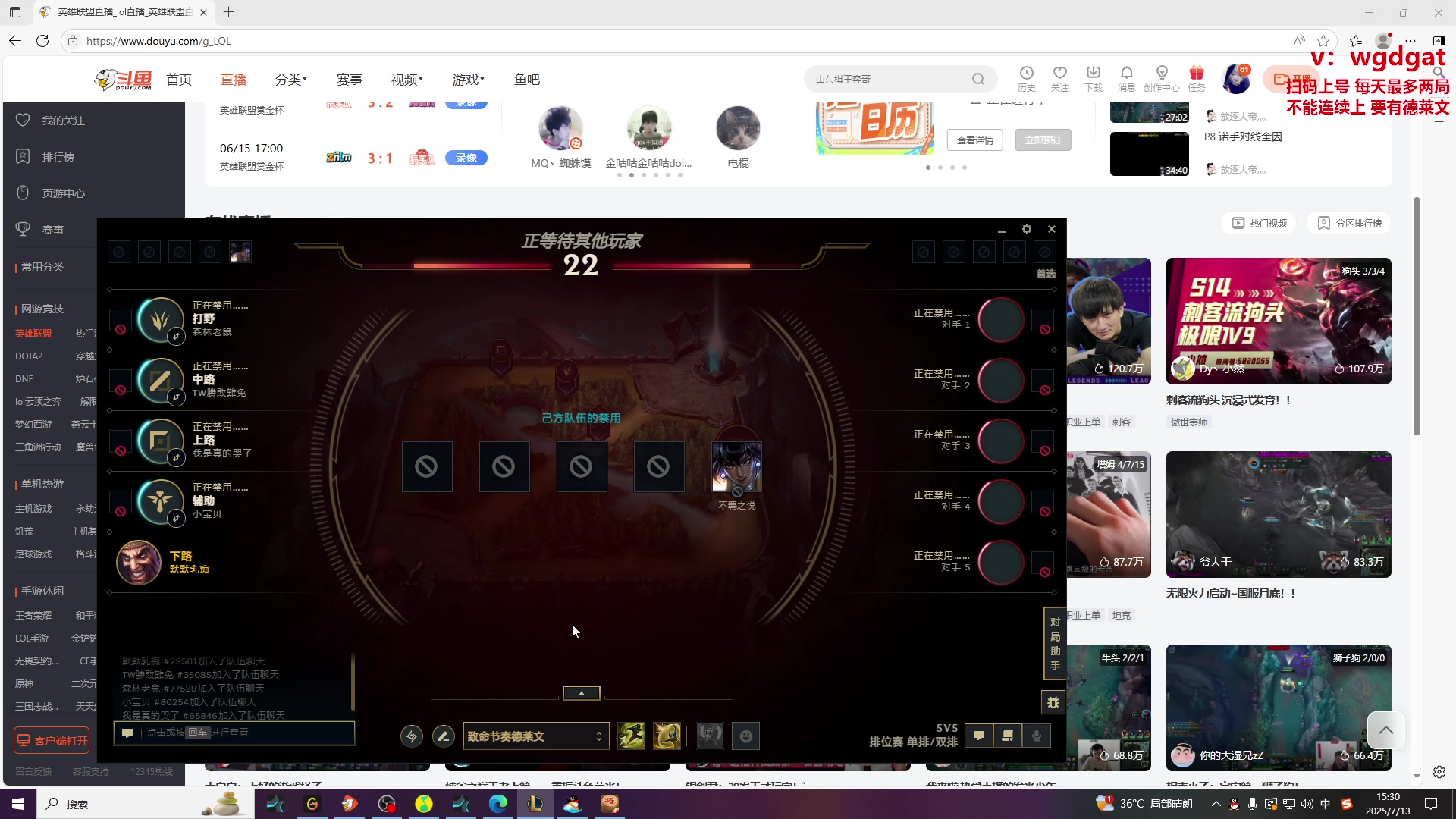Viewport: 1456px width, 819px height.
Task: Click the bug report icon in champ select
Action: click(x=1053, y=702)
